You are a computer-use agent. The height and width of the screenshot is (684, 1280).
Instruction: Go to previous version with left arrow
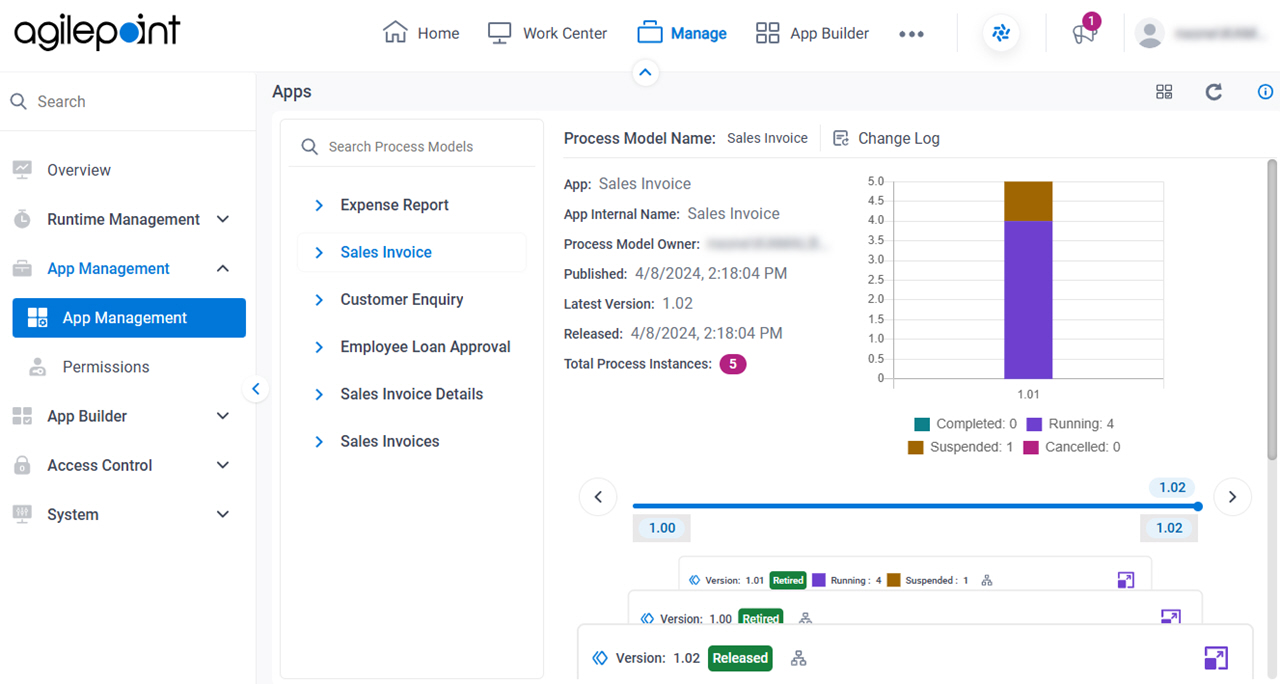coord(598,496)
